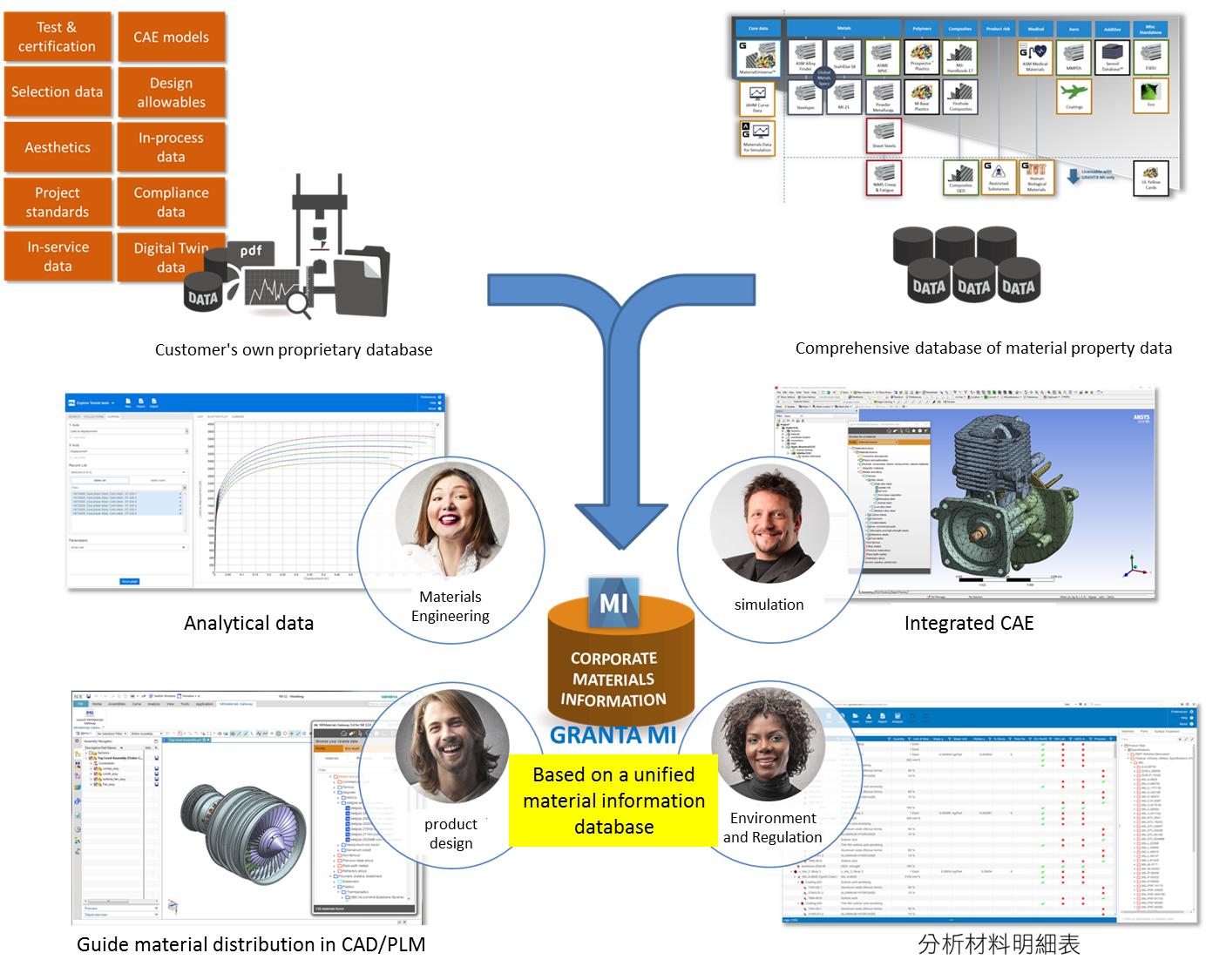Click the Reset graph button
The image size is (1206, 980).
[129, 581]
